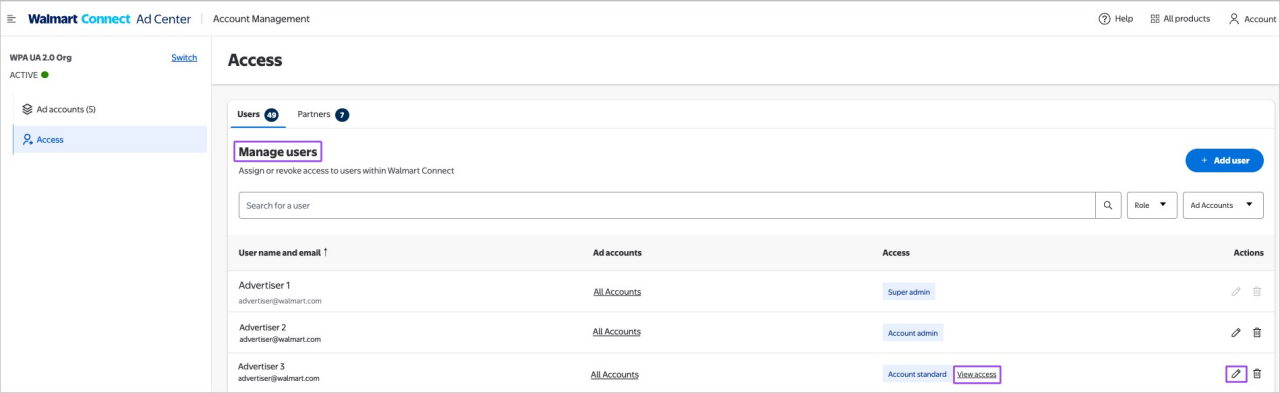The height and width of the screenshot is (393, 1280).
Task: Open All Accounts link for Advertiser 1
Action: (x=617, y=292)
